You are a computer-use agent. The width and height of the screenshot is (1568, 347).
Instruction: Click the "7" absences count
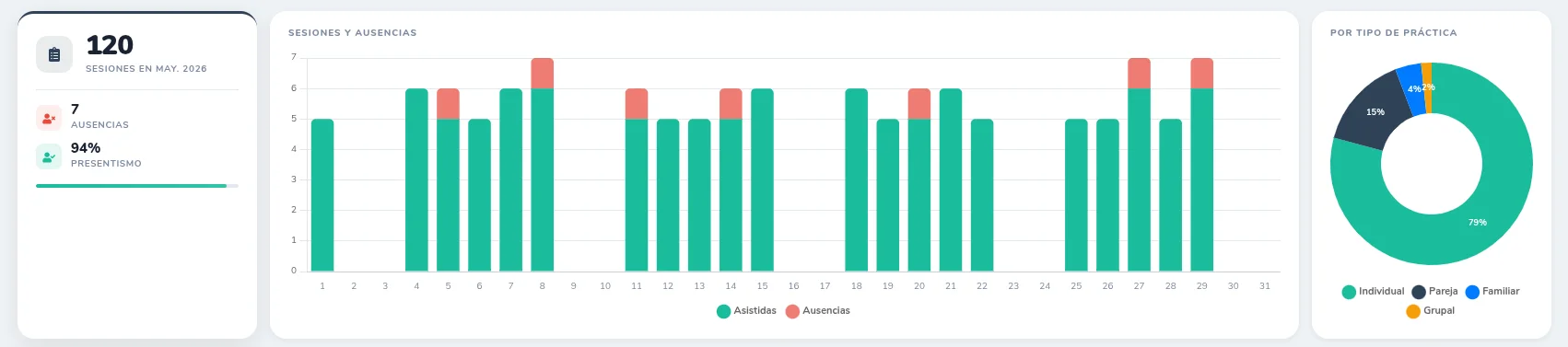click(x=75, y=110)
